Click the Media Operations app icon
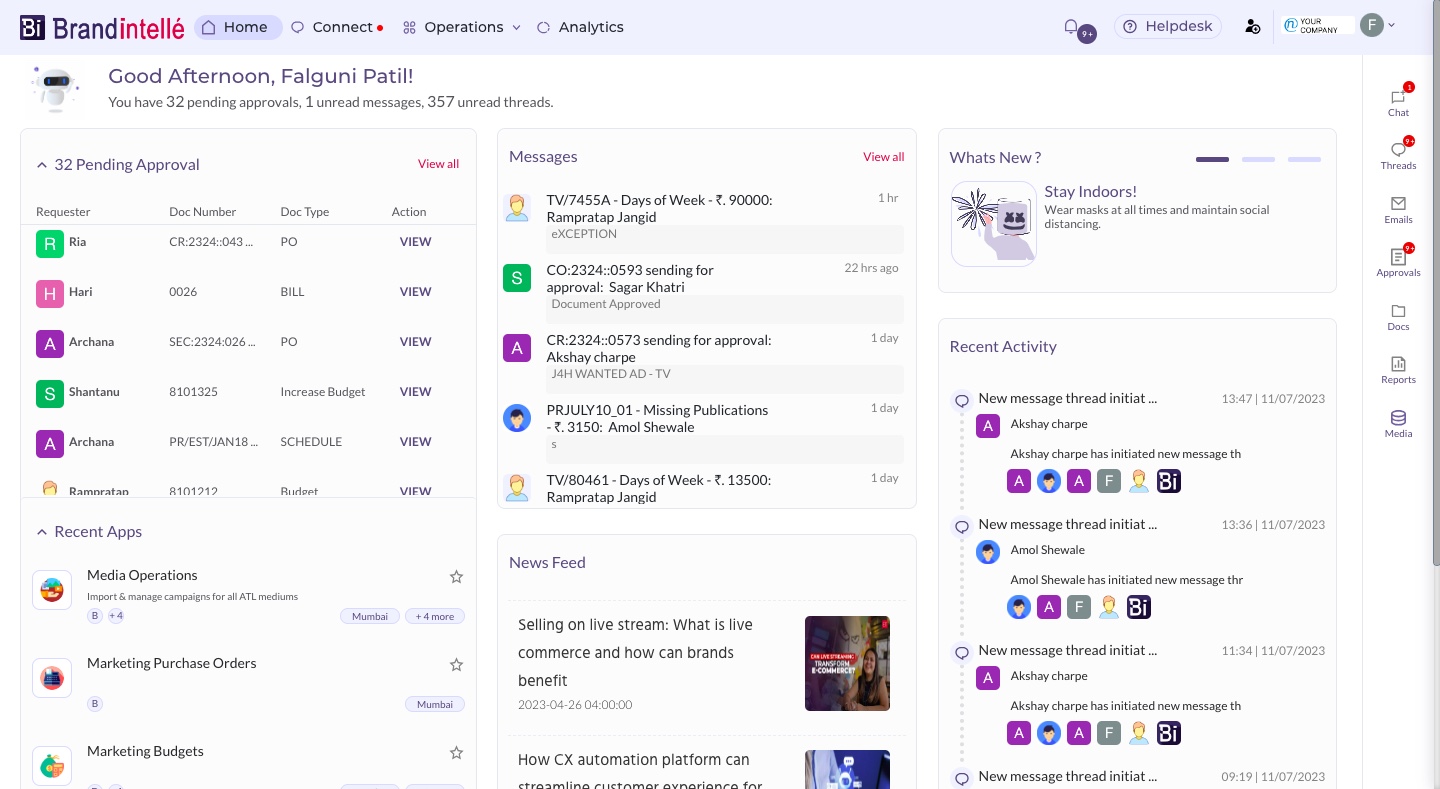Screen dimensions: 1440x789 pos(52,590)
